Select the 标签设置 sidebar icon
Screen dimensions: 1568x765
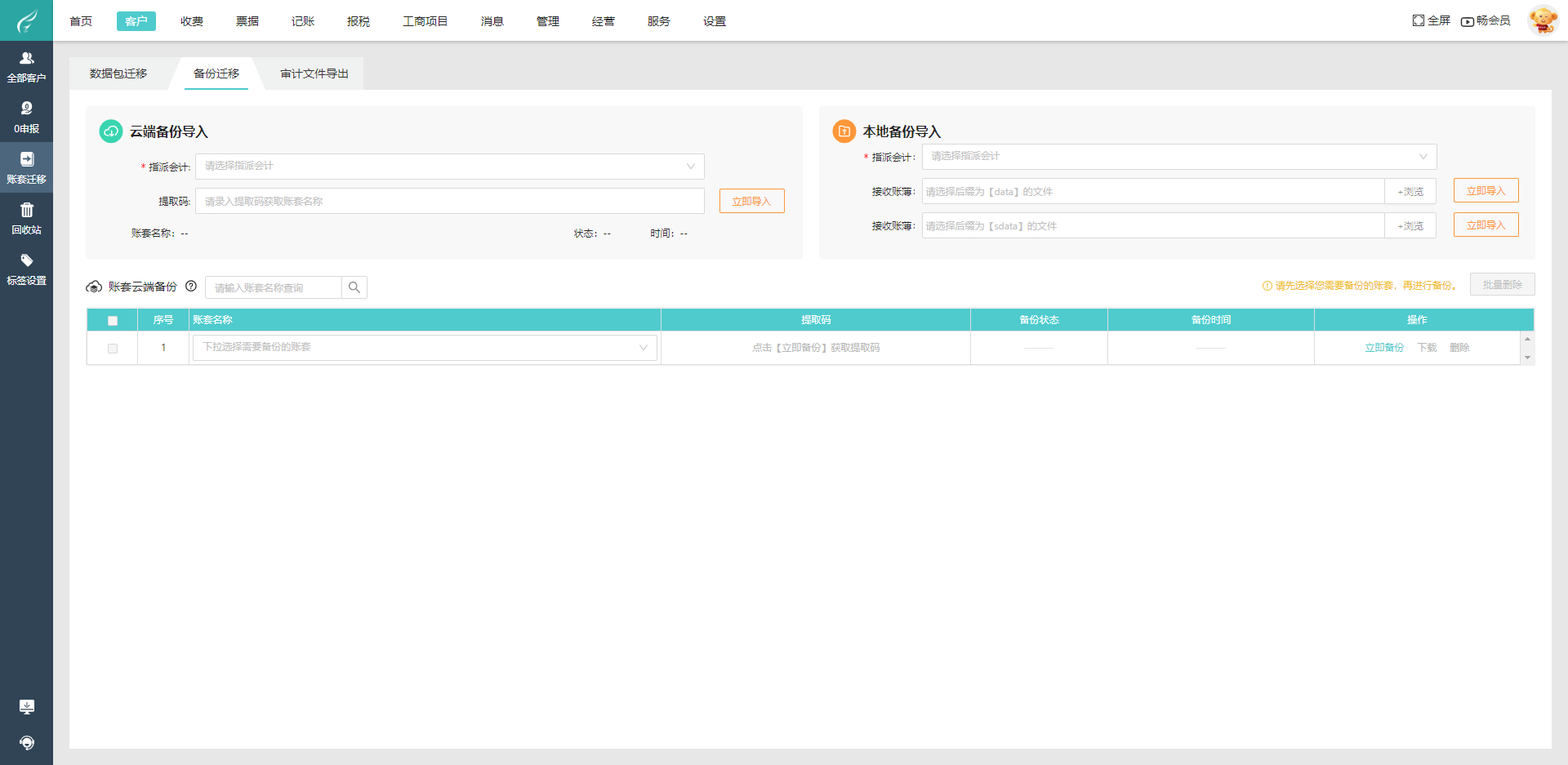[26, 269]
